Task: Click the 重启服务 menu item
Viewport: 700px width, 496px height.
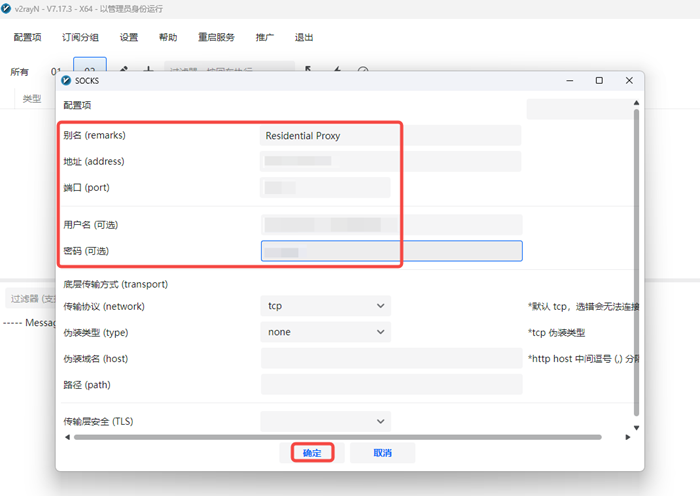Action: (217, 37)
